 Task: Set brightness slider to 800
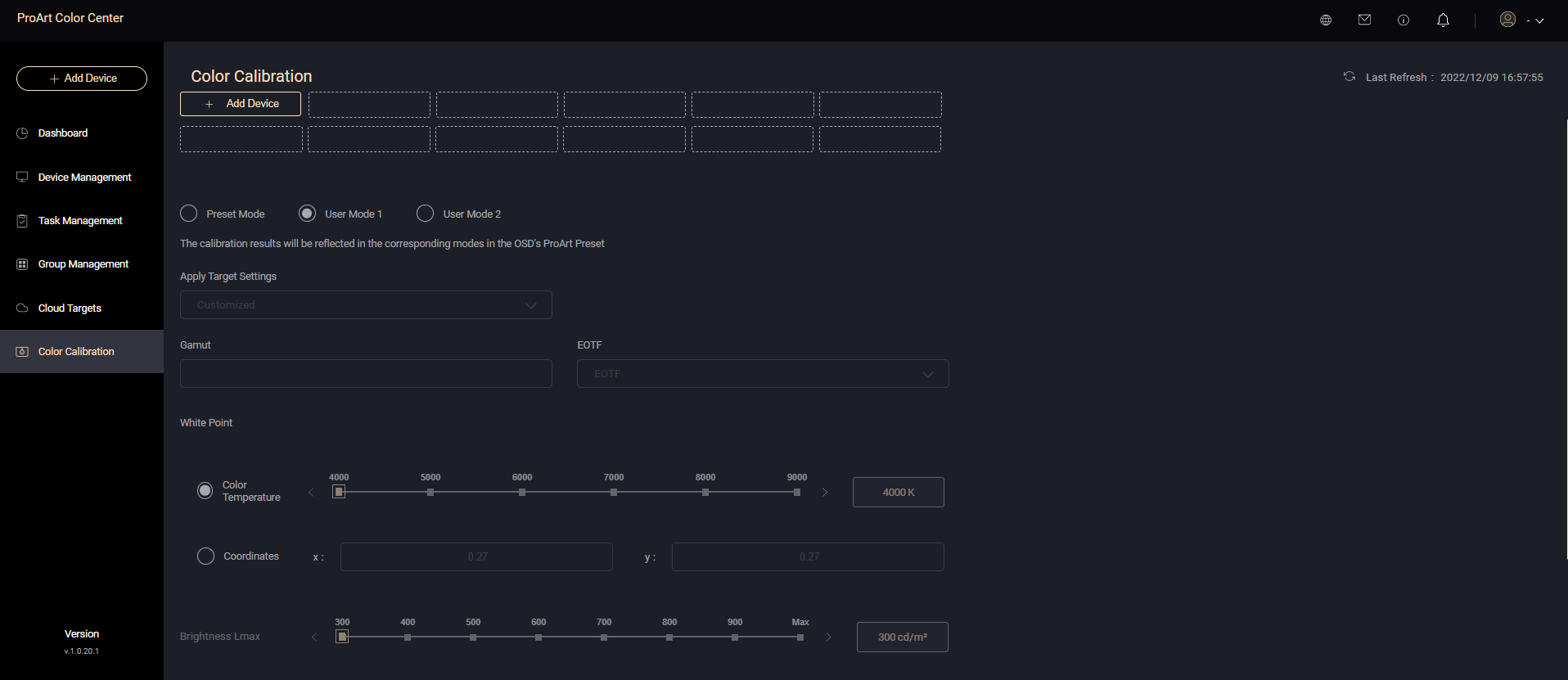click(x=669, y=637)
